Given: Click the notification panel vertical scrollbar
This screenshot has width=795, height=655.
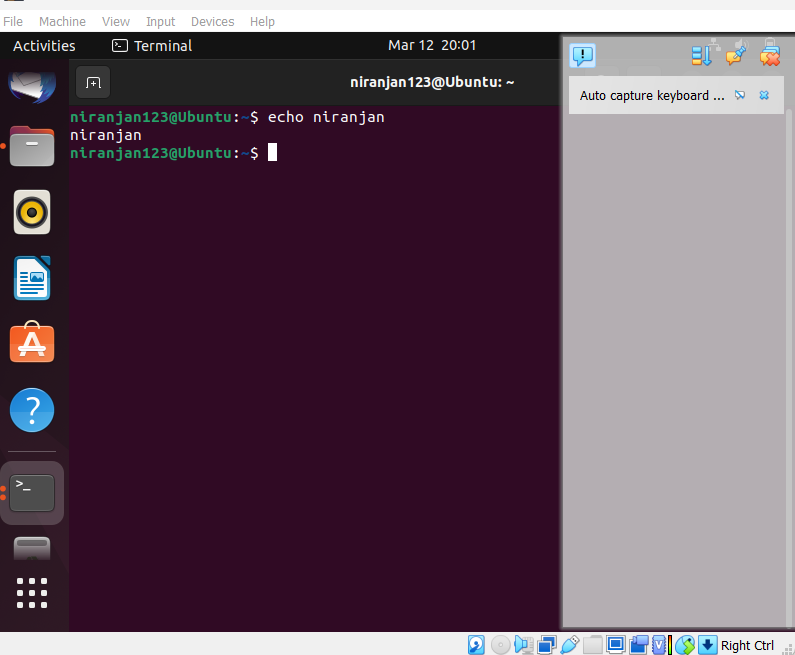Looking at the screenshot, I should coord(789,369).
